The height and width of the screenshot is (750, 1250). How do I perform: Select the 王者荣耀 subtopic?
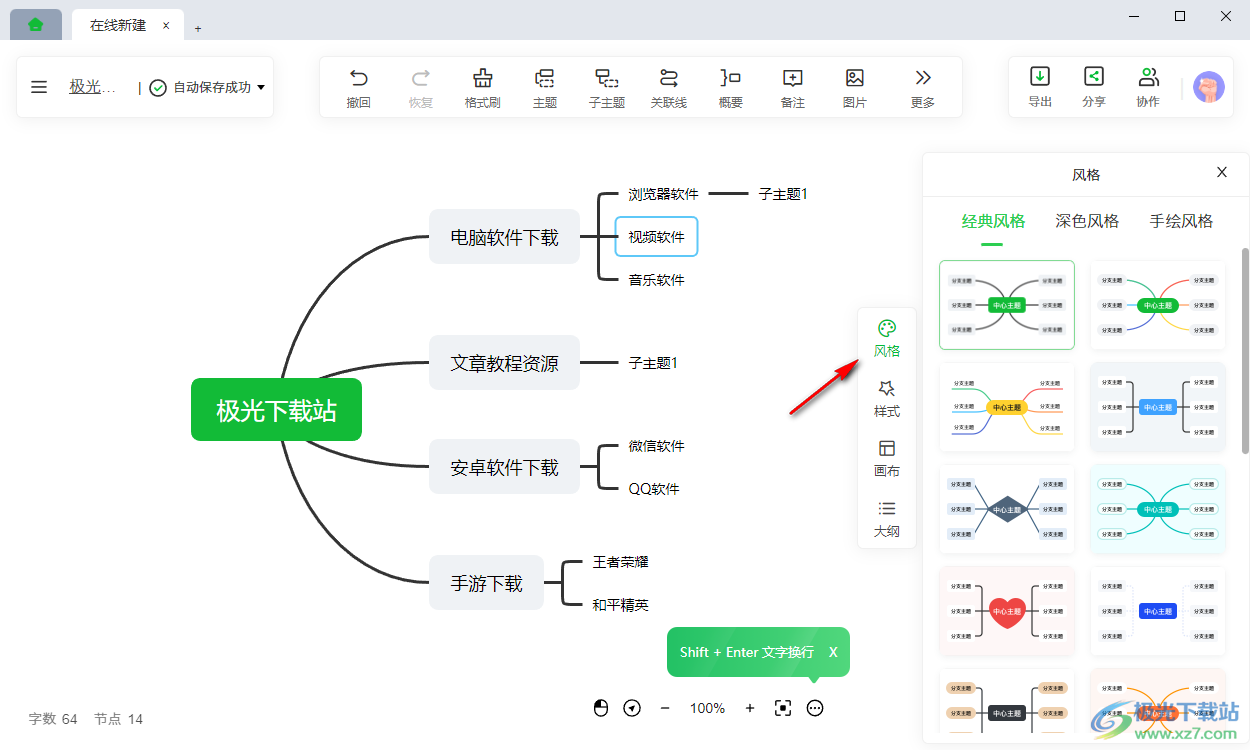coord(620,562)
